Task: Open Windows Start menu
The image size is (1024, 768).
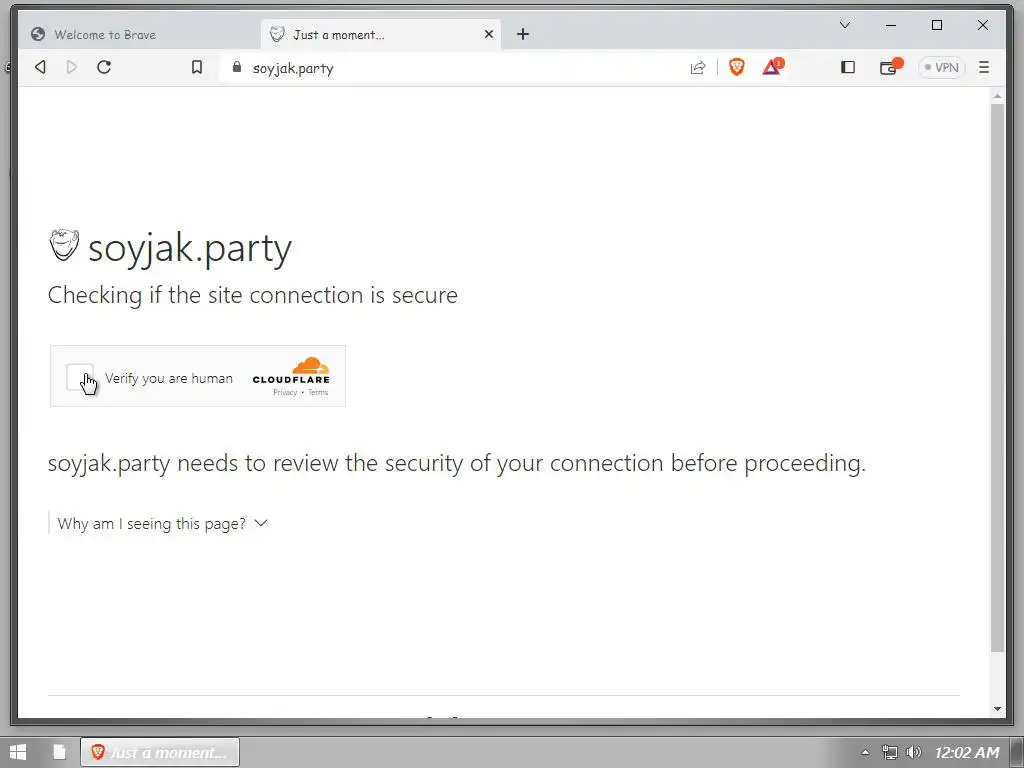Action: 18,752
